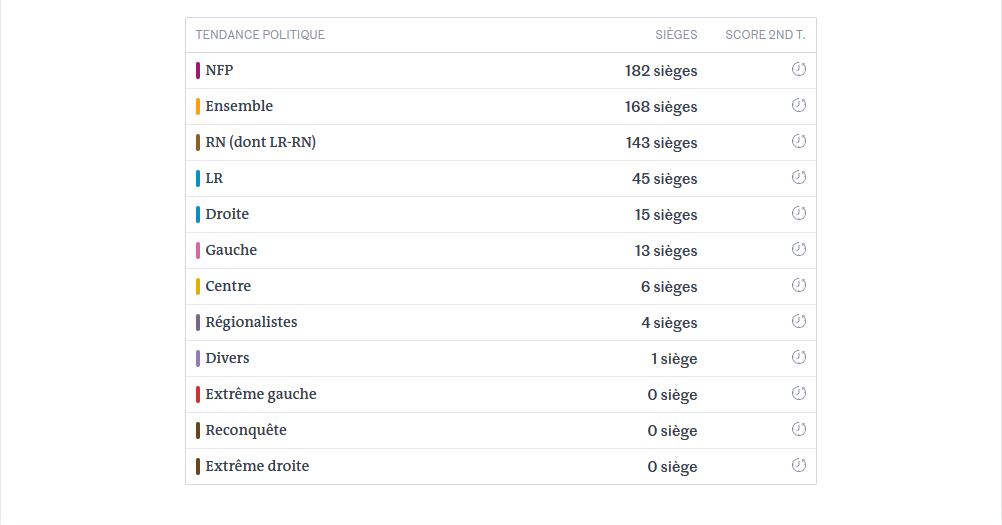Image resolution: width=1002 pixels, height=525 pixels.
Task: Select the Extrême droite party label
Action: (x=257, y=466)
